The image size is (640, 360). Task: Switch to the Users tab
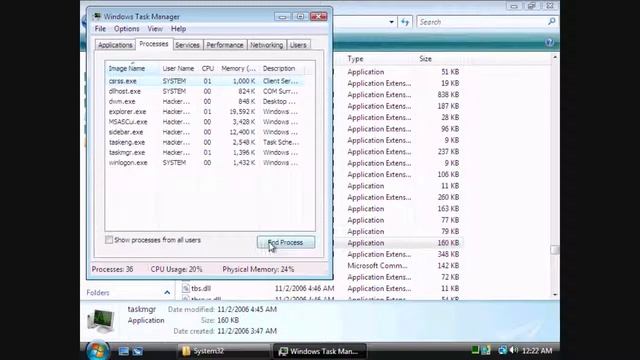(x=298, y=45)
